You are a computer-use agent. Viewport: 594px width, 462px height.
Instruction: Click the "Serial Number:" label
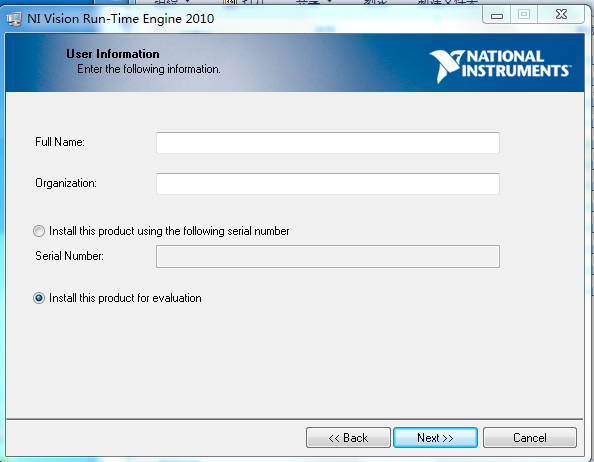(x=69, y=256)
